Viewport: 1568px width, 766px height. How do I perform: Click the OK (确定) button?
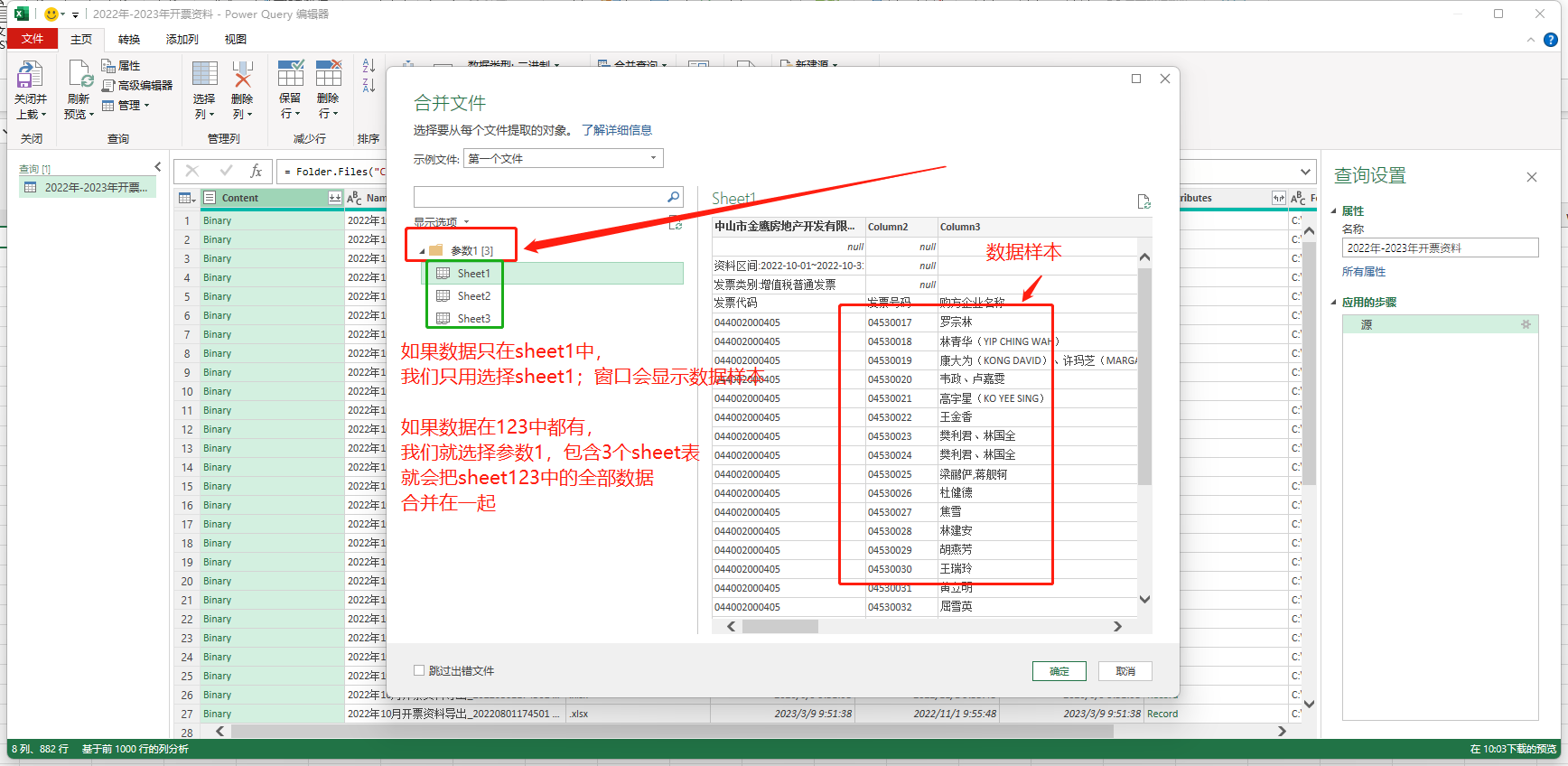tap(1059, 671)
